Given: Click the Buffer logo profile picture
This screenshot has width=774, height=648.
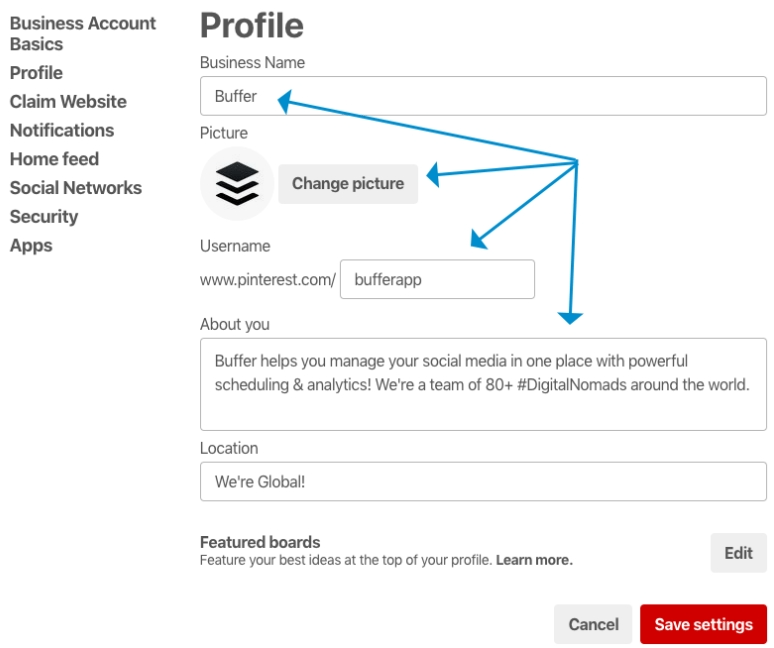Looking at the screenshot, I should point(237,184).
